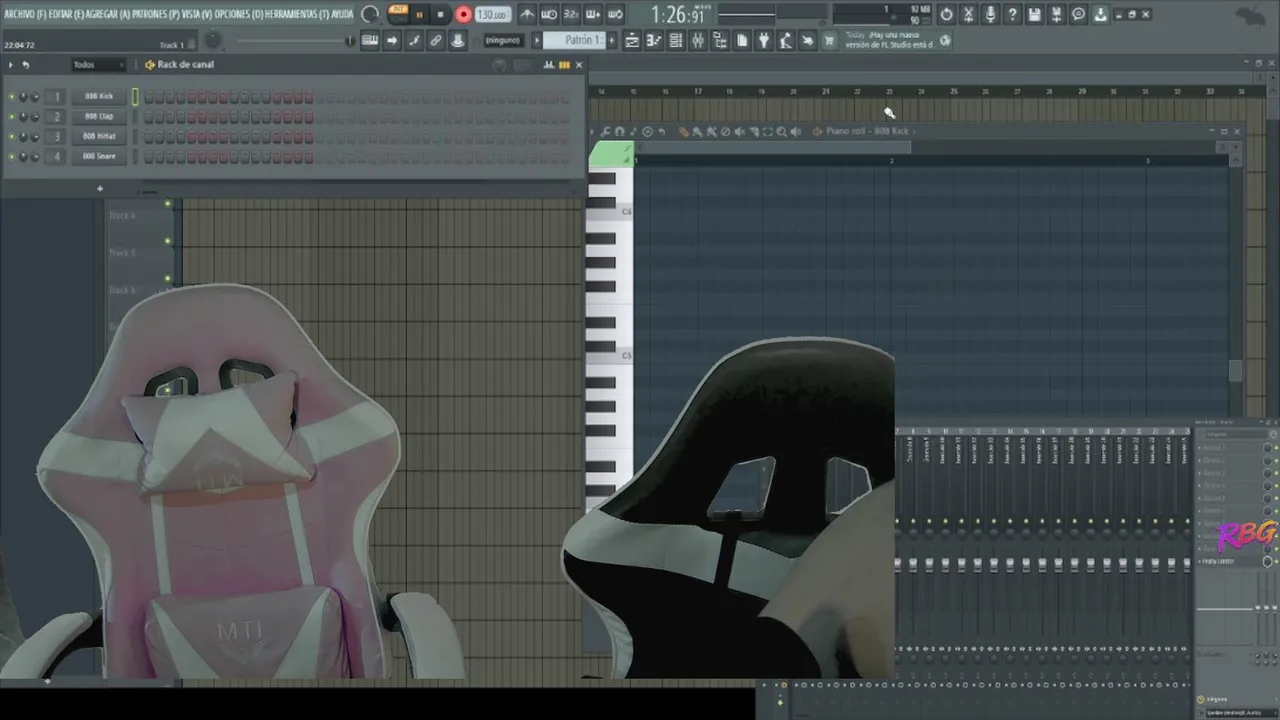
Task: Open the channel rack view icon
Action: [676, 41]
